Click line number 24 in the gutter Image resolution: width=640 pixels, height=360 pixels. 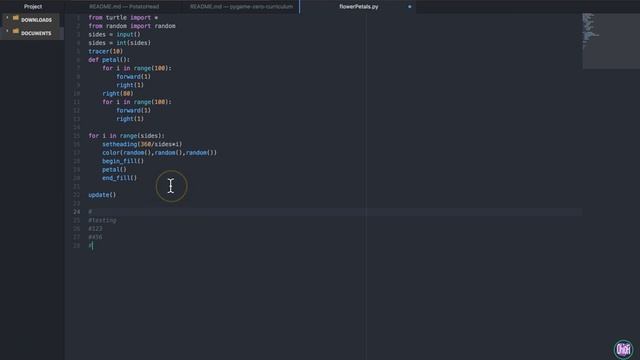[77, 211]
